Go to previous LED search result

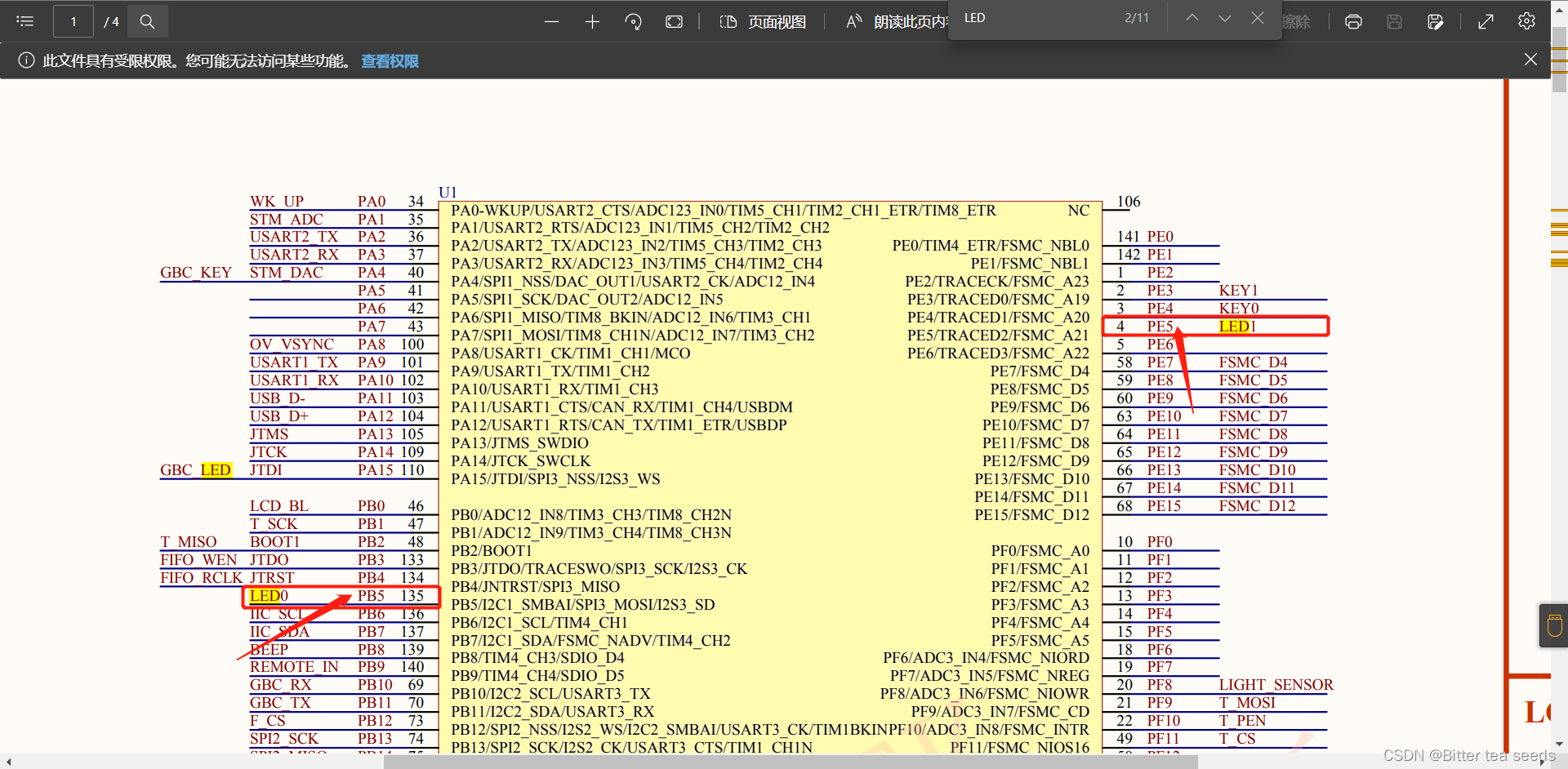pos(1192,18)
